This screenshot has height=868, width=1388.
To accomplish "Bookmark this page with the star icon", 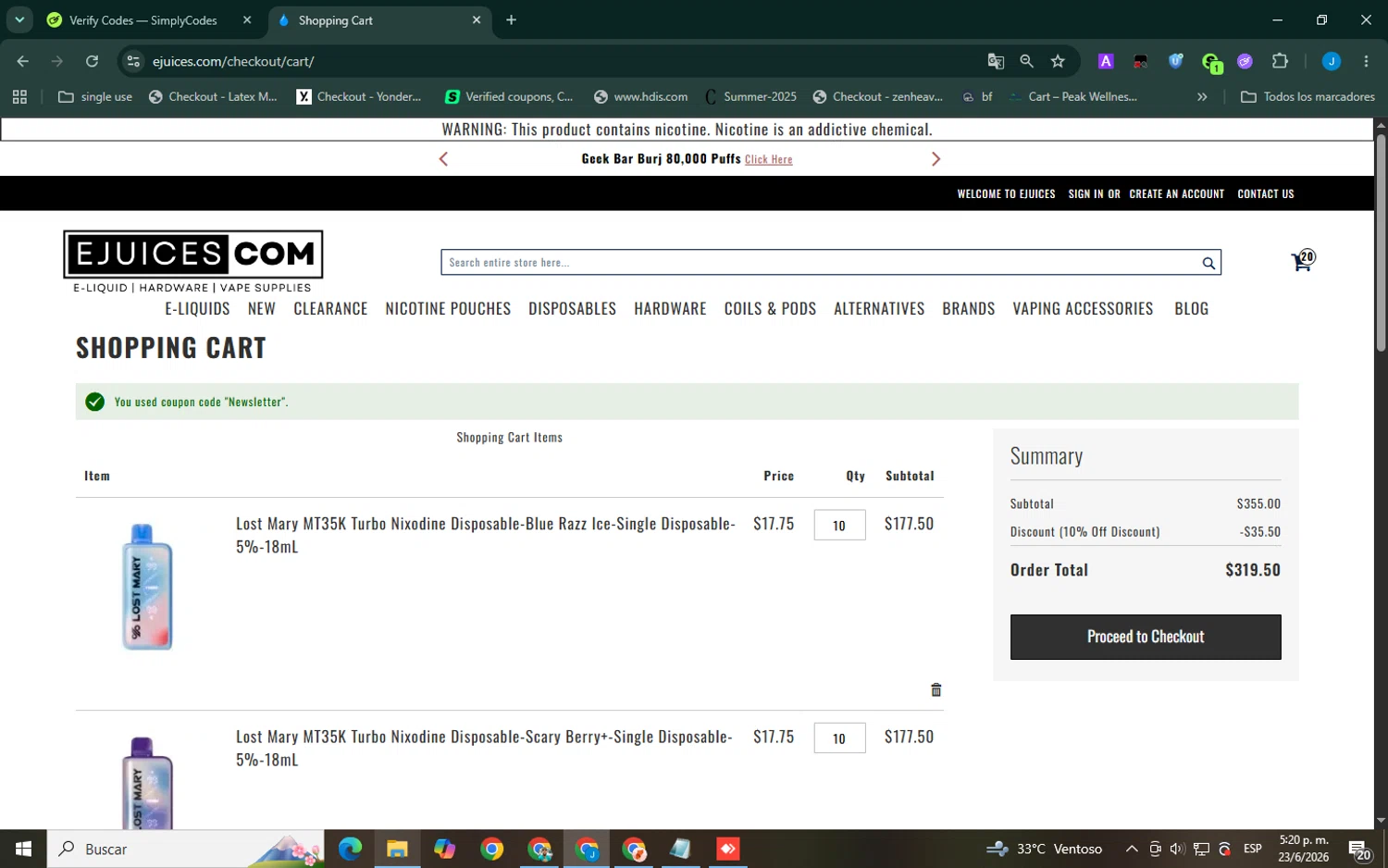I will point(1058,61).
